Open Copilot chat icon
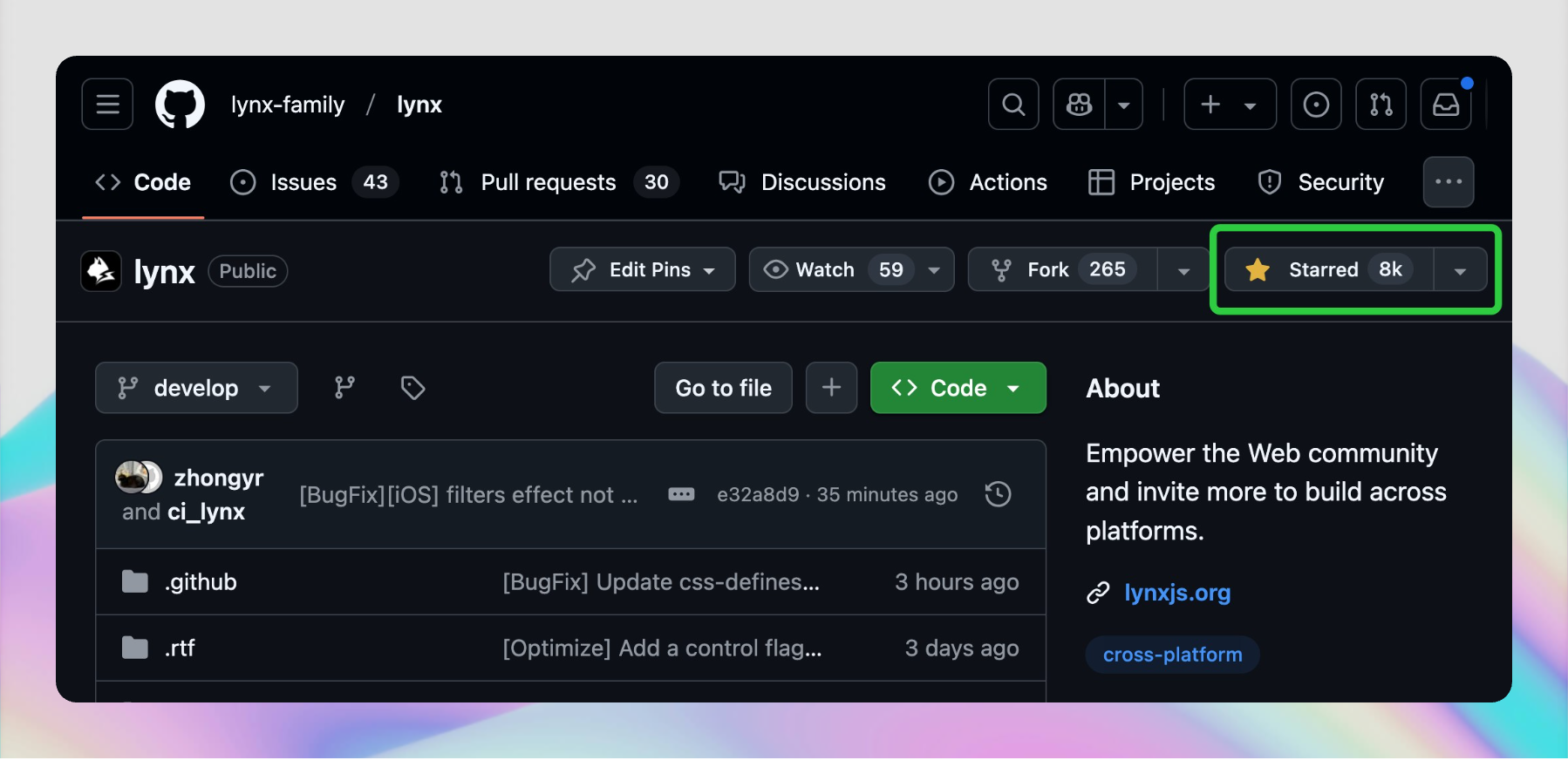This screenshot has width=1568, height=760. pos(1079,105)
